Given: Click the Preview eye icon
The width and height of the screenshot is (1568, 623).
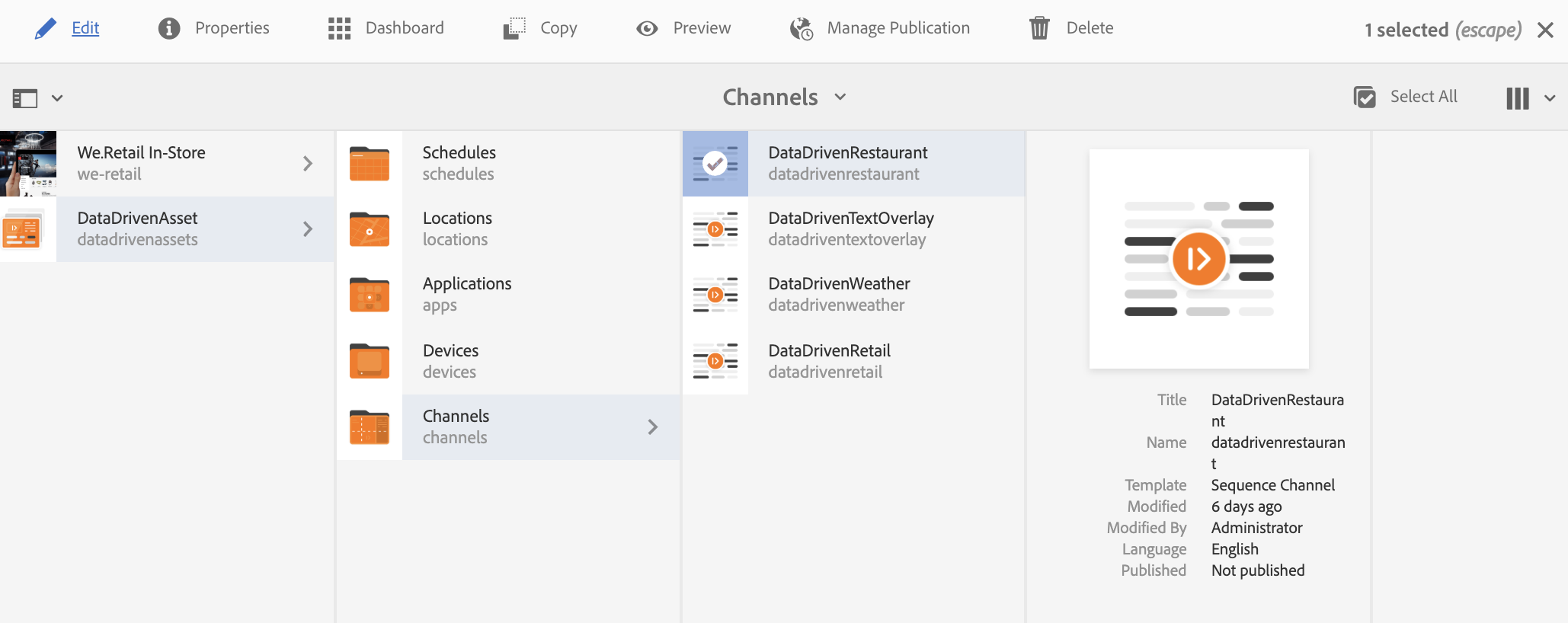Looking at the screenshot, I should click(647, 29).
